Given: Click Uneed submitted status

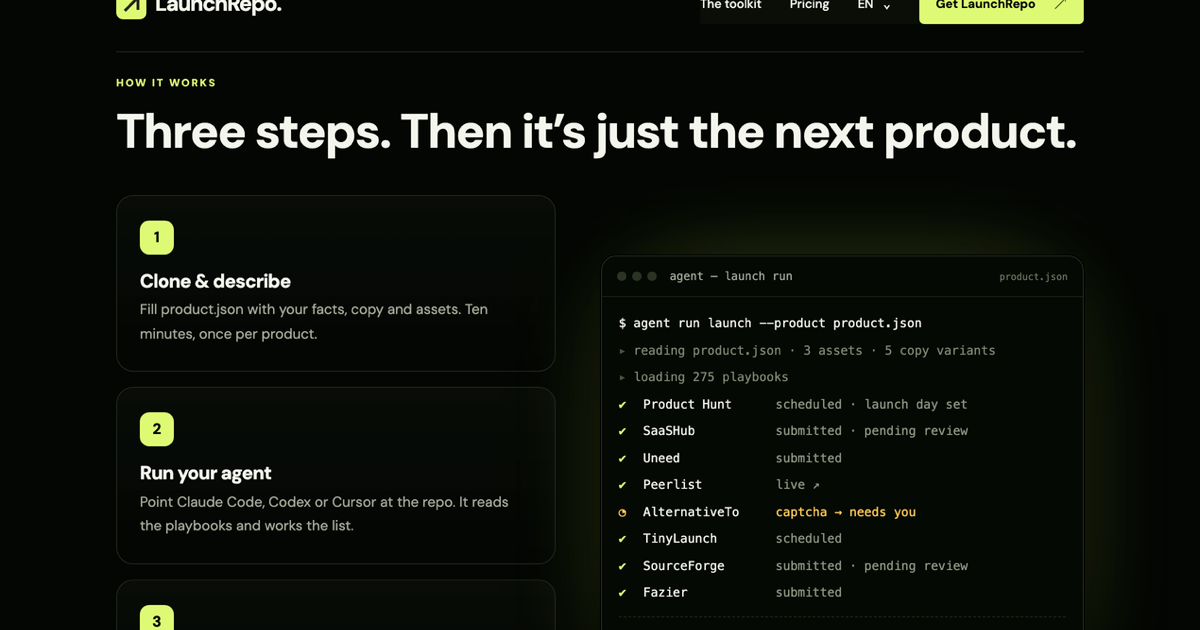Looking at the screenshot, I should click(809, 458).
